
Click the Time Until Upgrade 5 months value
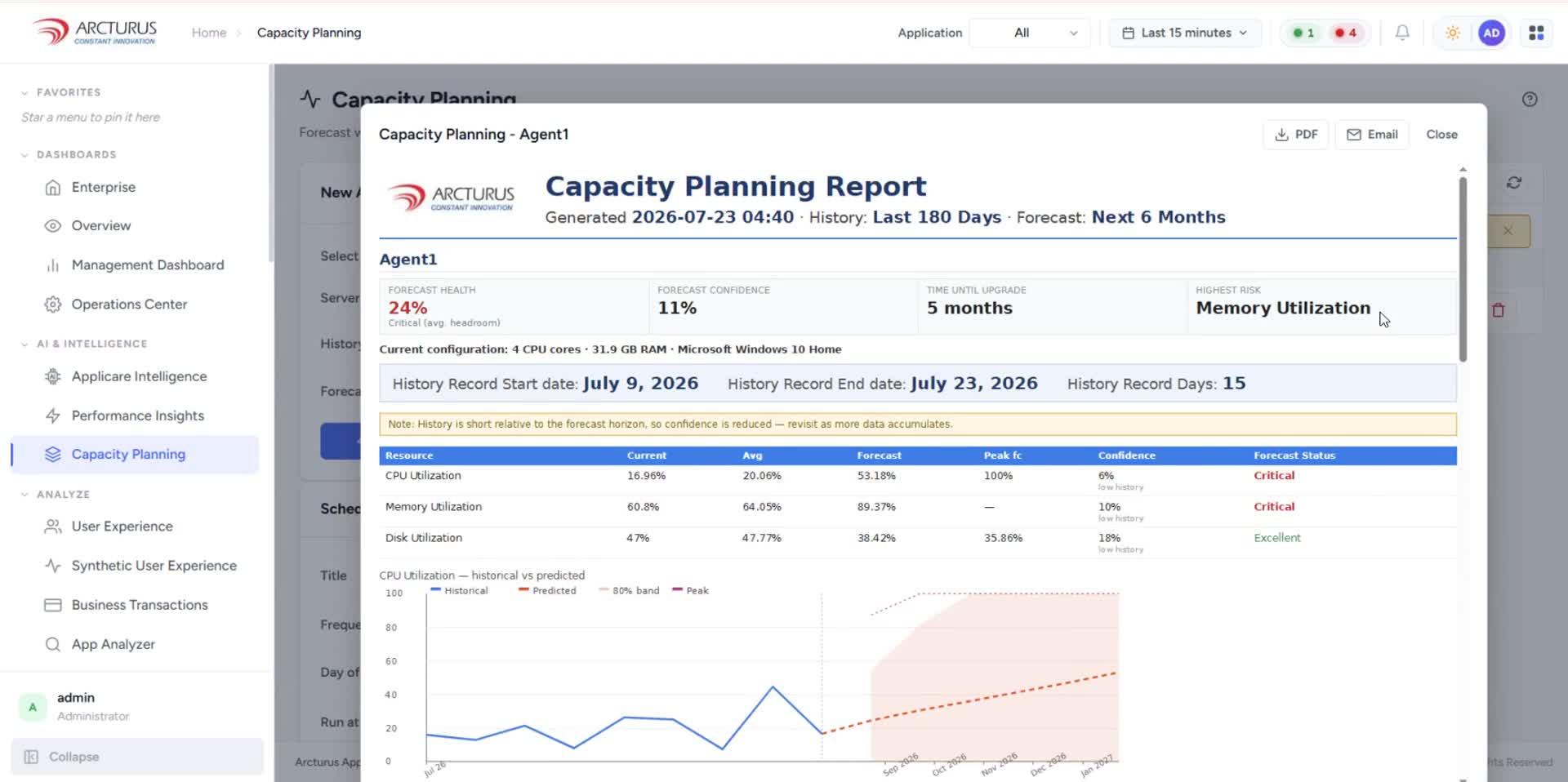coord(969,308)
